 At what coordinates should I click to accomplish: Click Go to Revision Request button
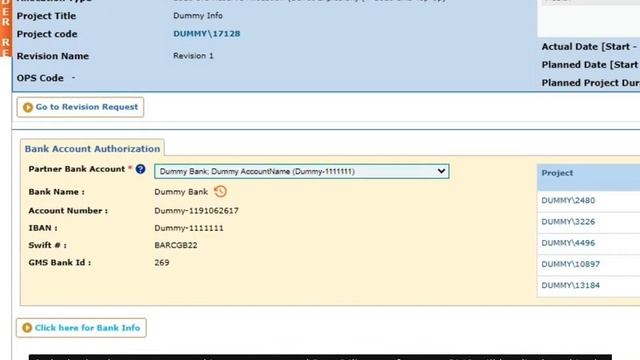pyautogui.click(x=80, y=107)
